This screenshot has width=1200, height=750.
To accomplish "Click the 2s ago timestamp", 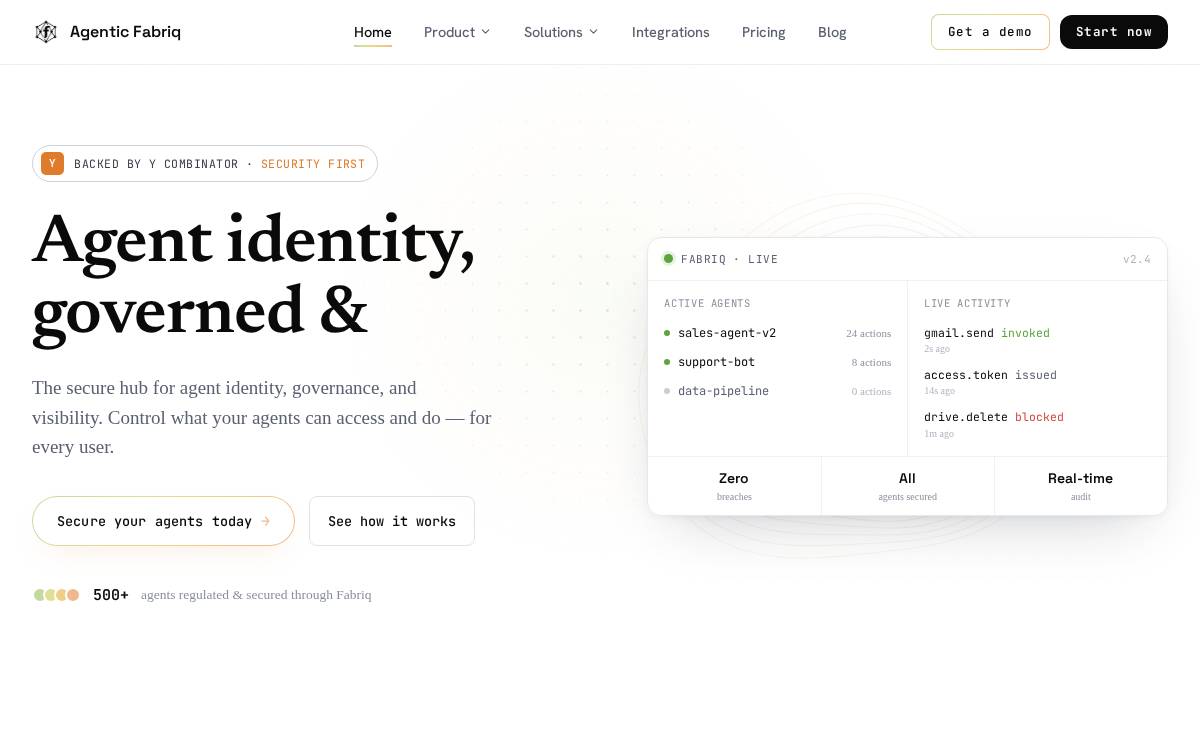I will (x=937, y=349).
